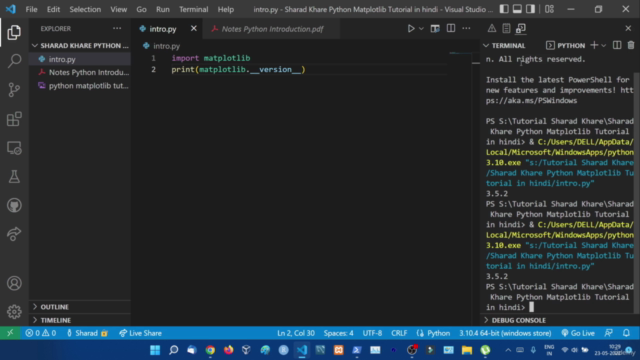Screen dimensions: 640x360
Task: Open remote window from status bar
Action: point(10,333)
